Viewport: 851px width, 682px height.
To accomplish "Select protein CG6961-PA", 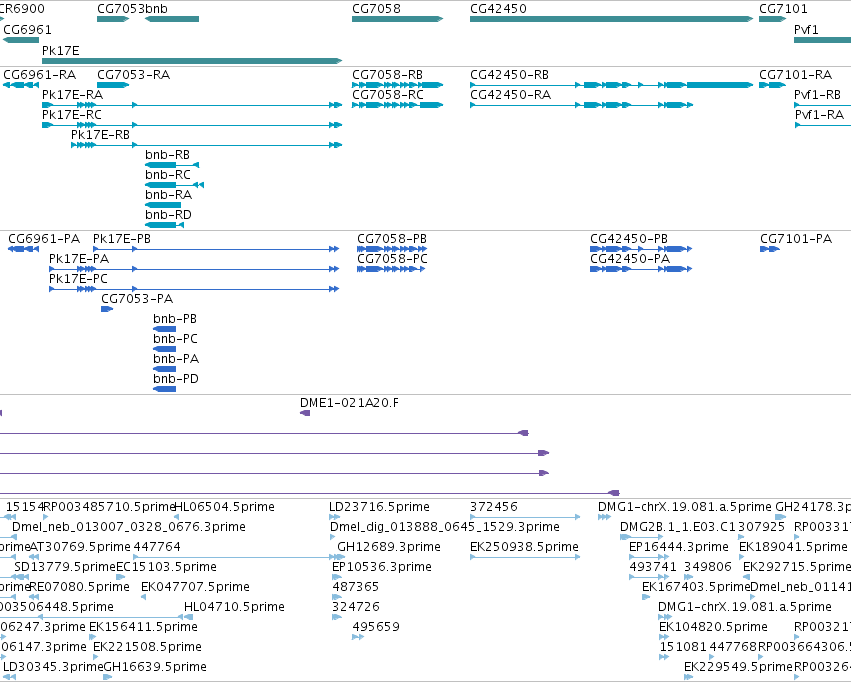I will point(44,239).
